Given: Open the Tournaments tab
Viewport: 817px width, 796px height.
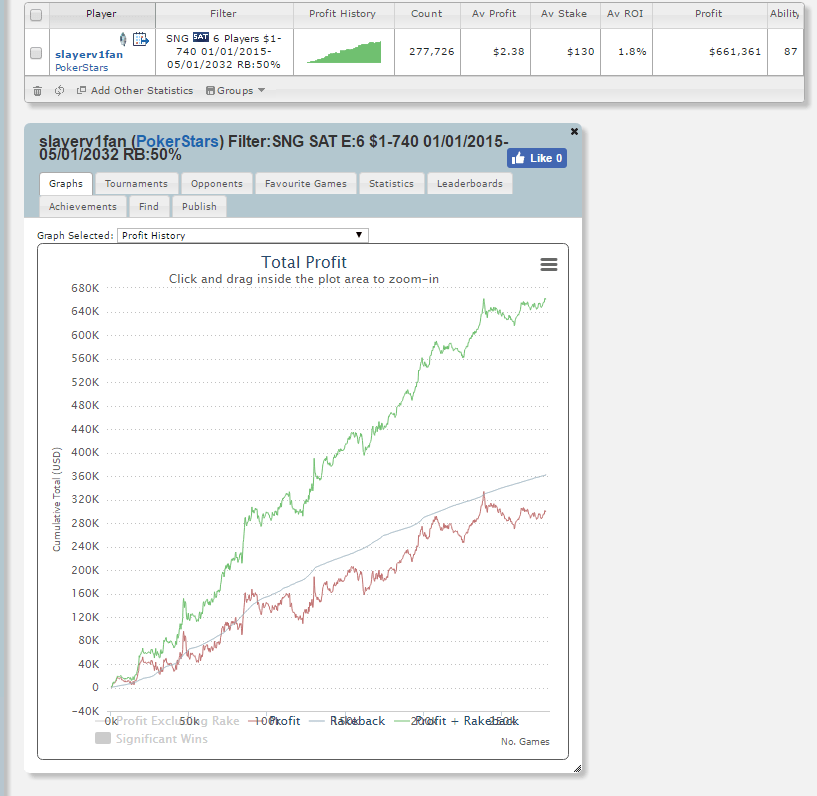Looking at the screenshot, I should (x=137, y=183).
